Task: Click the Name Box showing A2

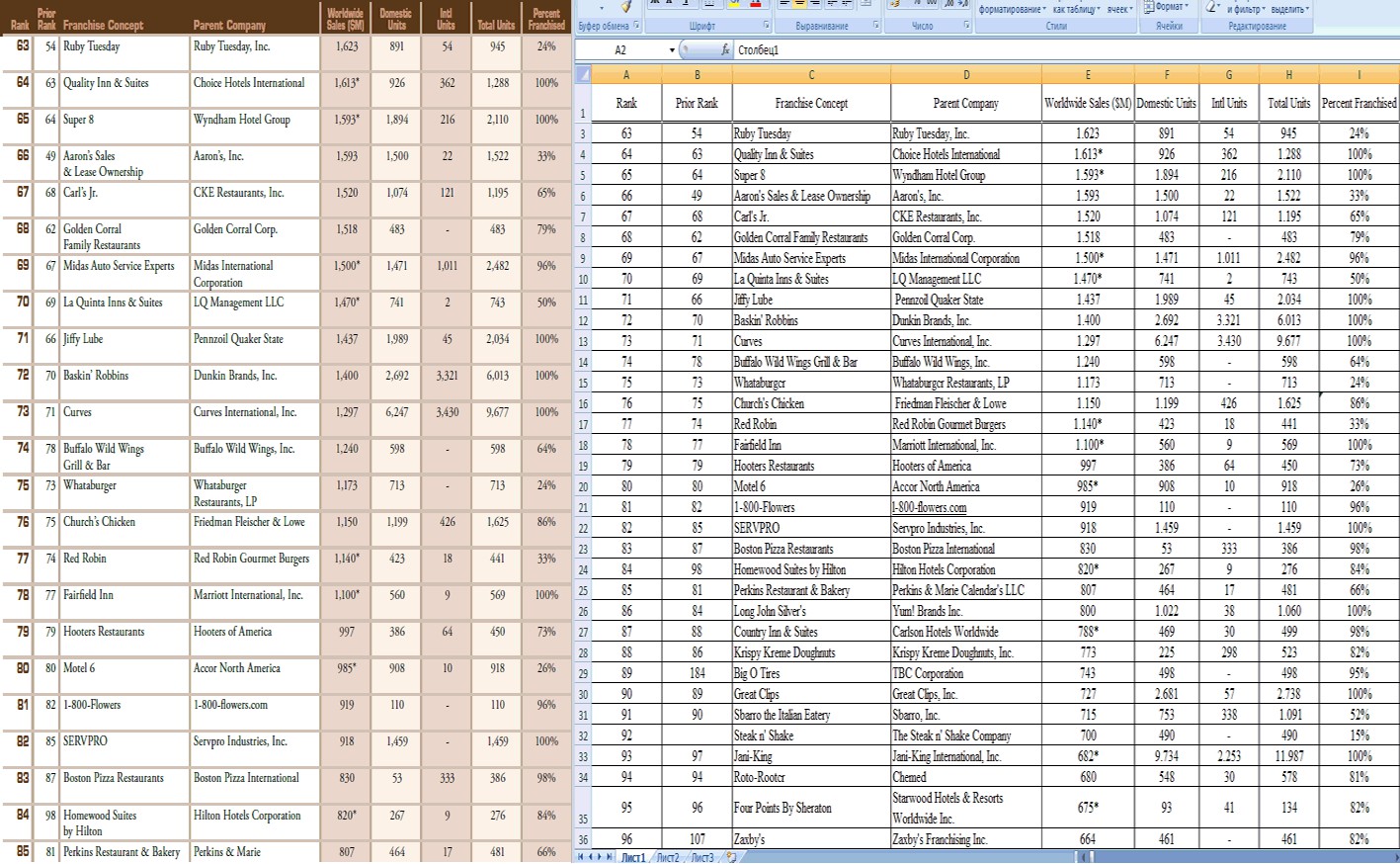Action: 620,49
